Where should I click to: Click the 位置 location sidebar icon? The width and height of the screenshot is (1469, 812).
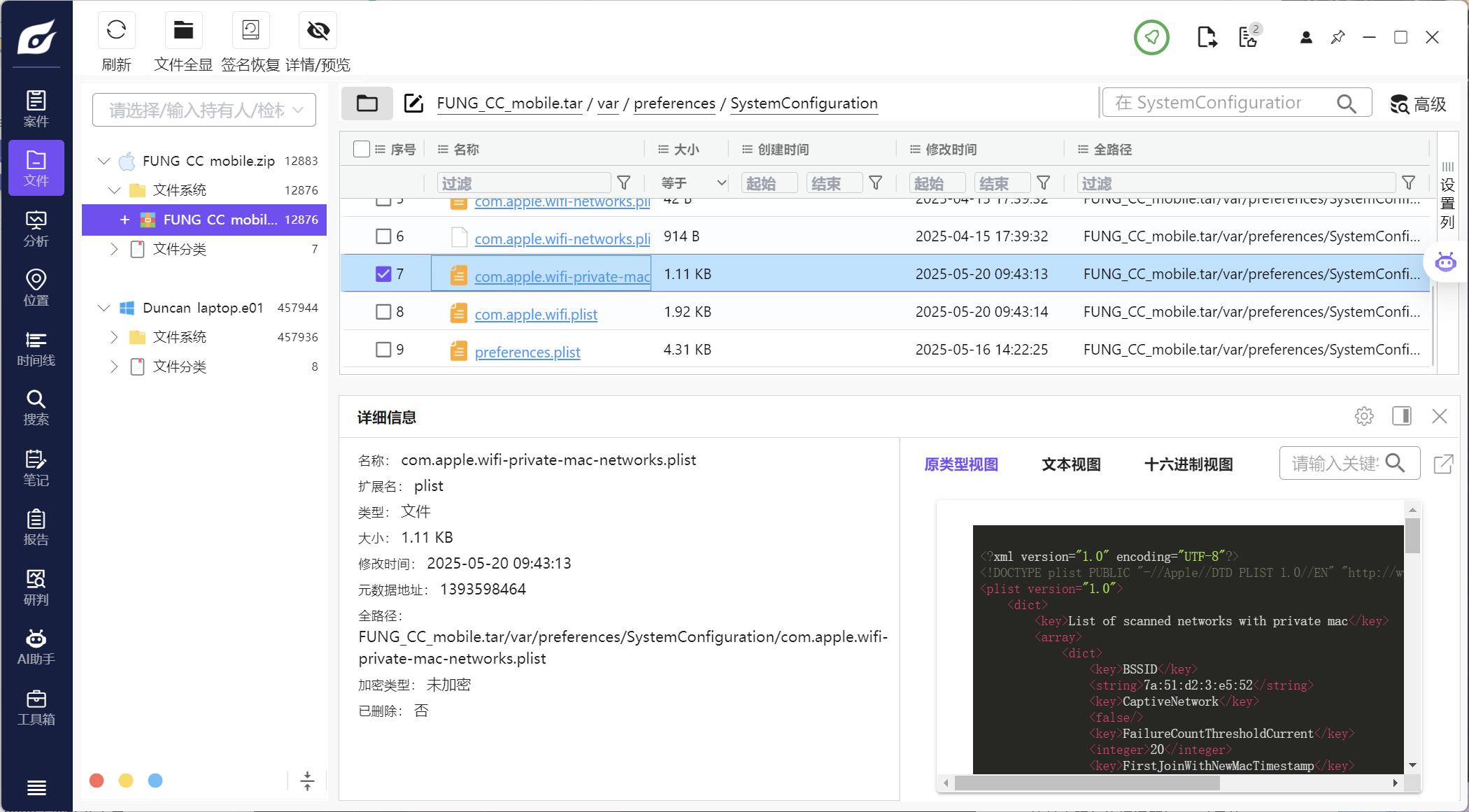(36, 288)
